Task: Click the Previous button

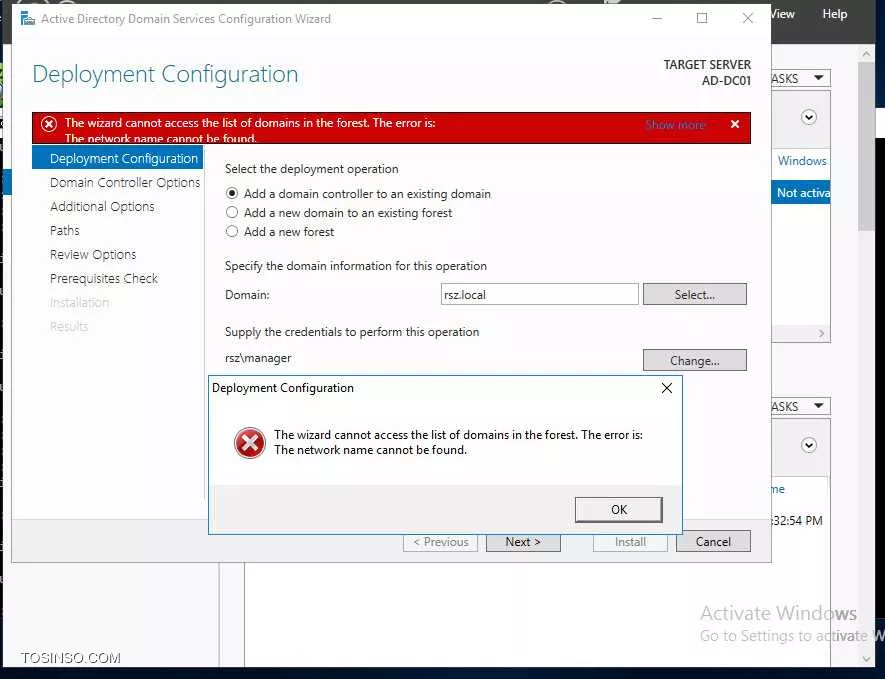Action: tap(440, 542)
